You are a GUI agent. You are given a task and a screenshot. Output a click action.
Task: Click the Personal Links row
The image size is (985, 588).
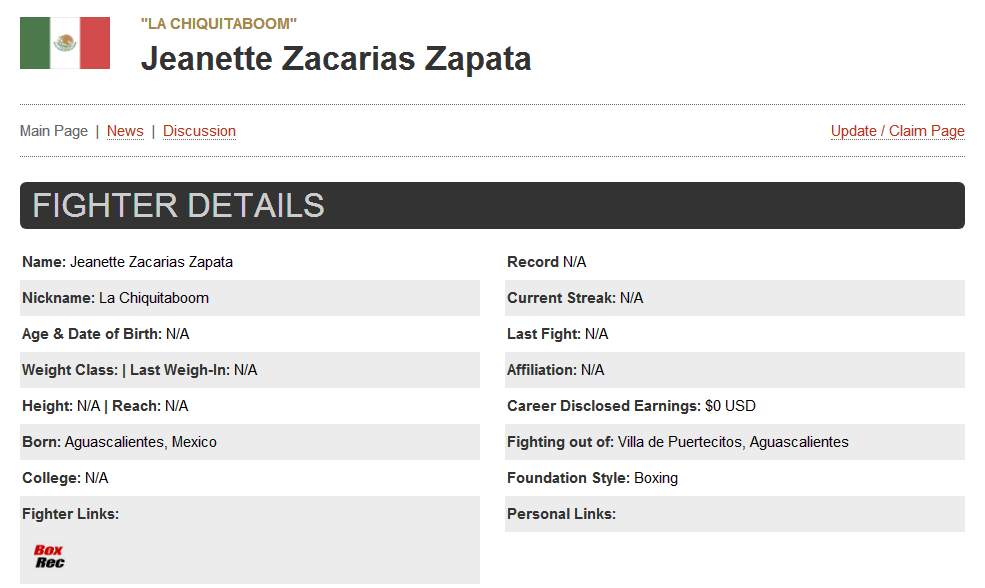(x=735, y=514)
